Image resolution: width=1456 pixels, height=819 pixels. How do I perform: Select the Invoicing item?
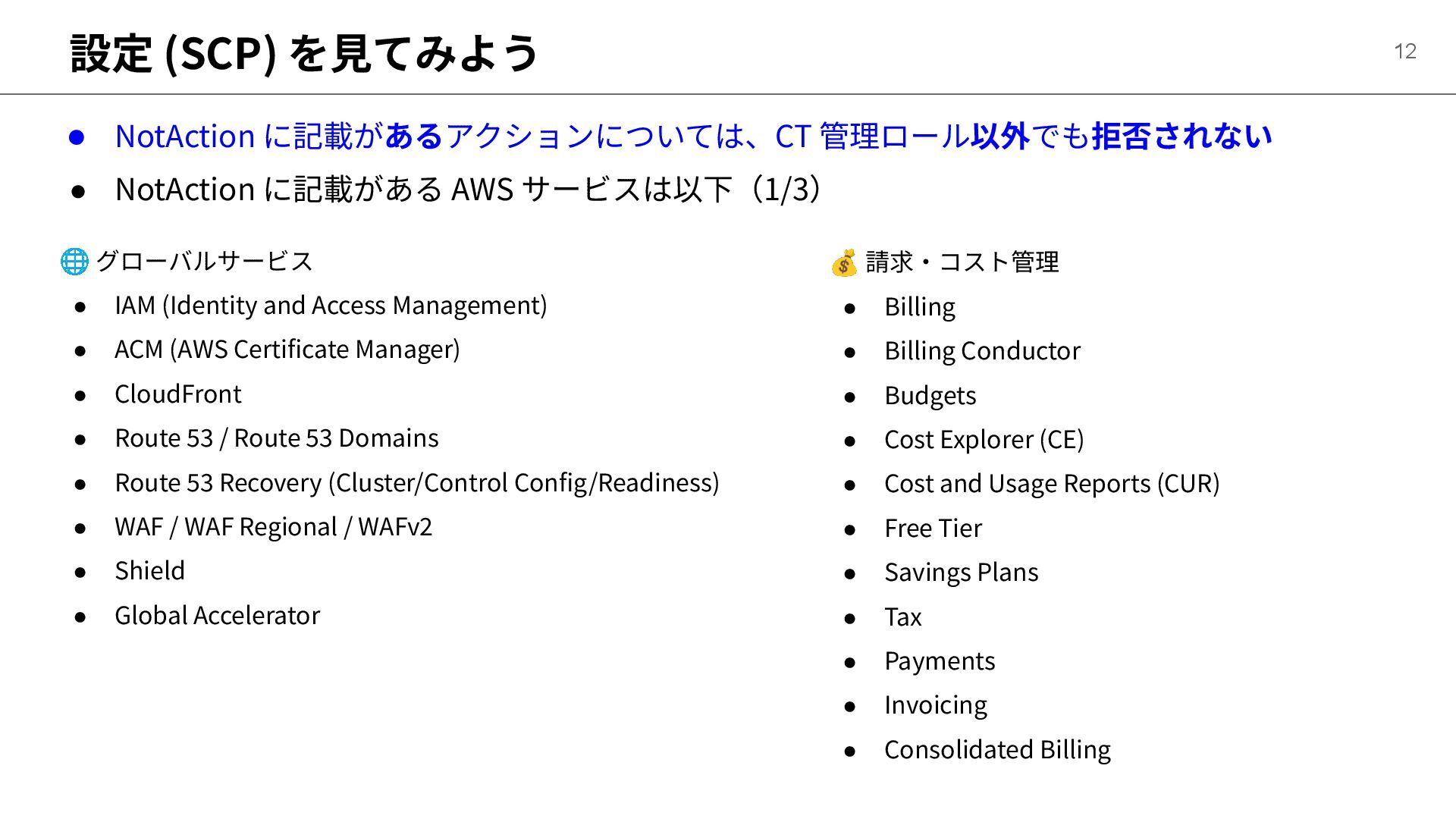pyautogui.click(x=936, y=705)
